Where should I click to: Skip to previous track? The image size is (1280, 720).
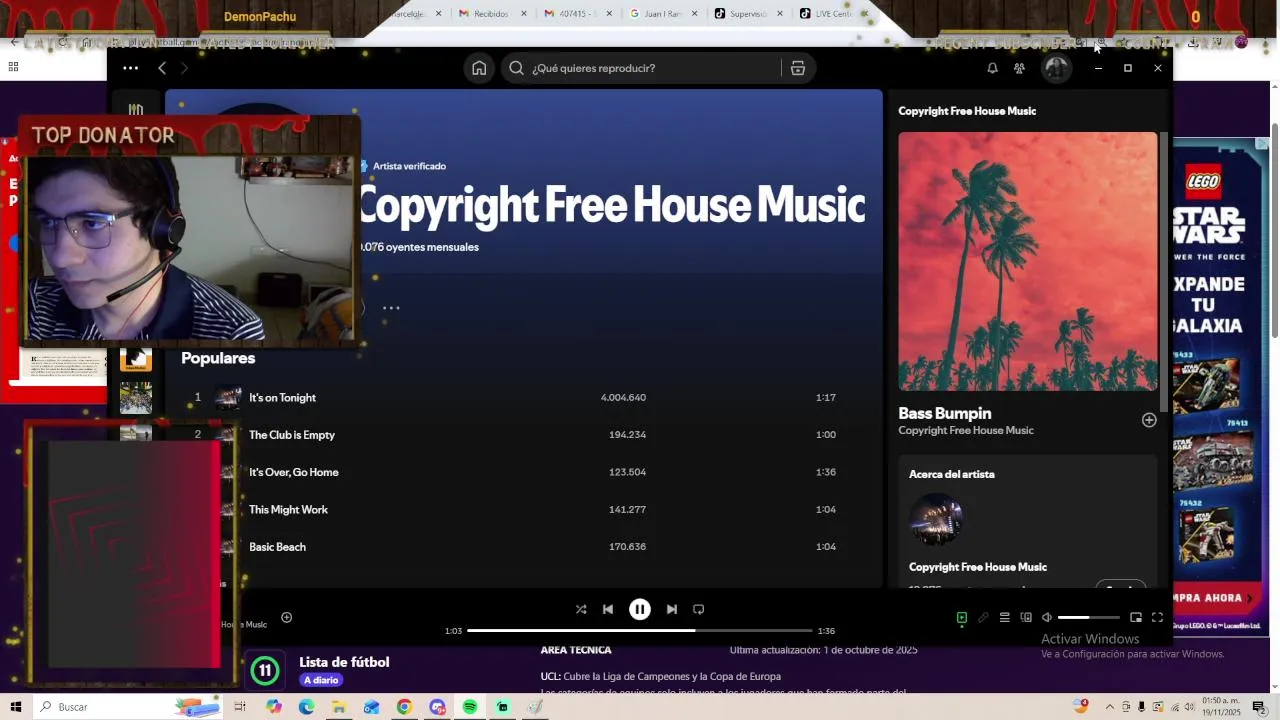click(x=607, y=609)
